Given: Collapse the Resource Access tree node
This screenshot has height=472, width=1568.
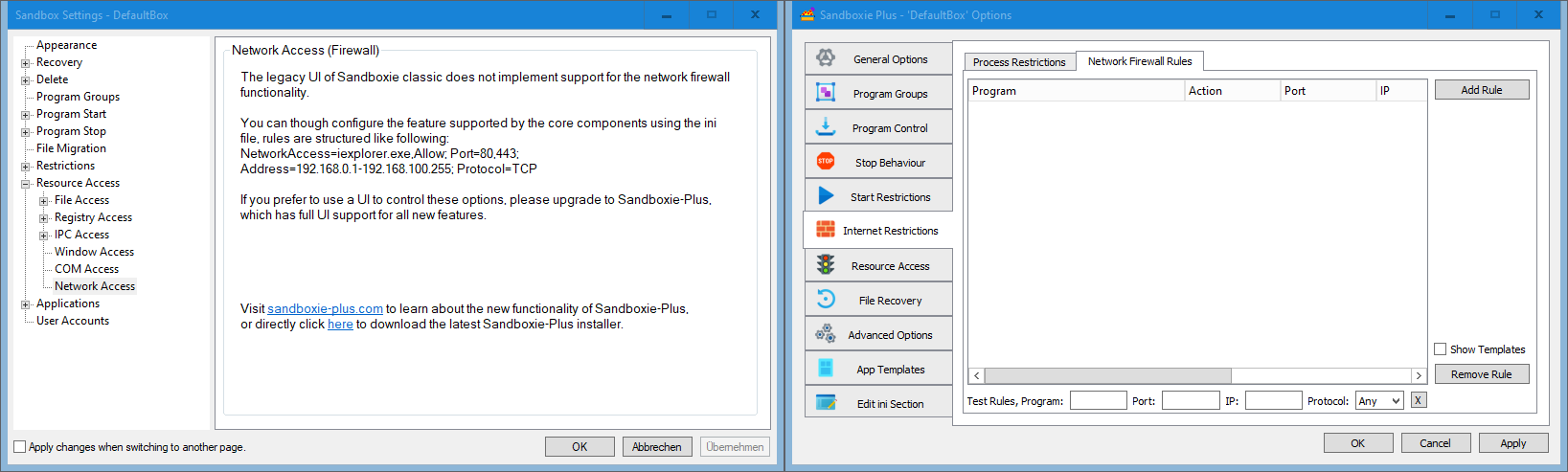Looking at the screenshot, I should tap(26, 183).
